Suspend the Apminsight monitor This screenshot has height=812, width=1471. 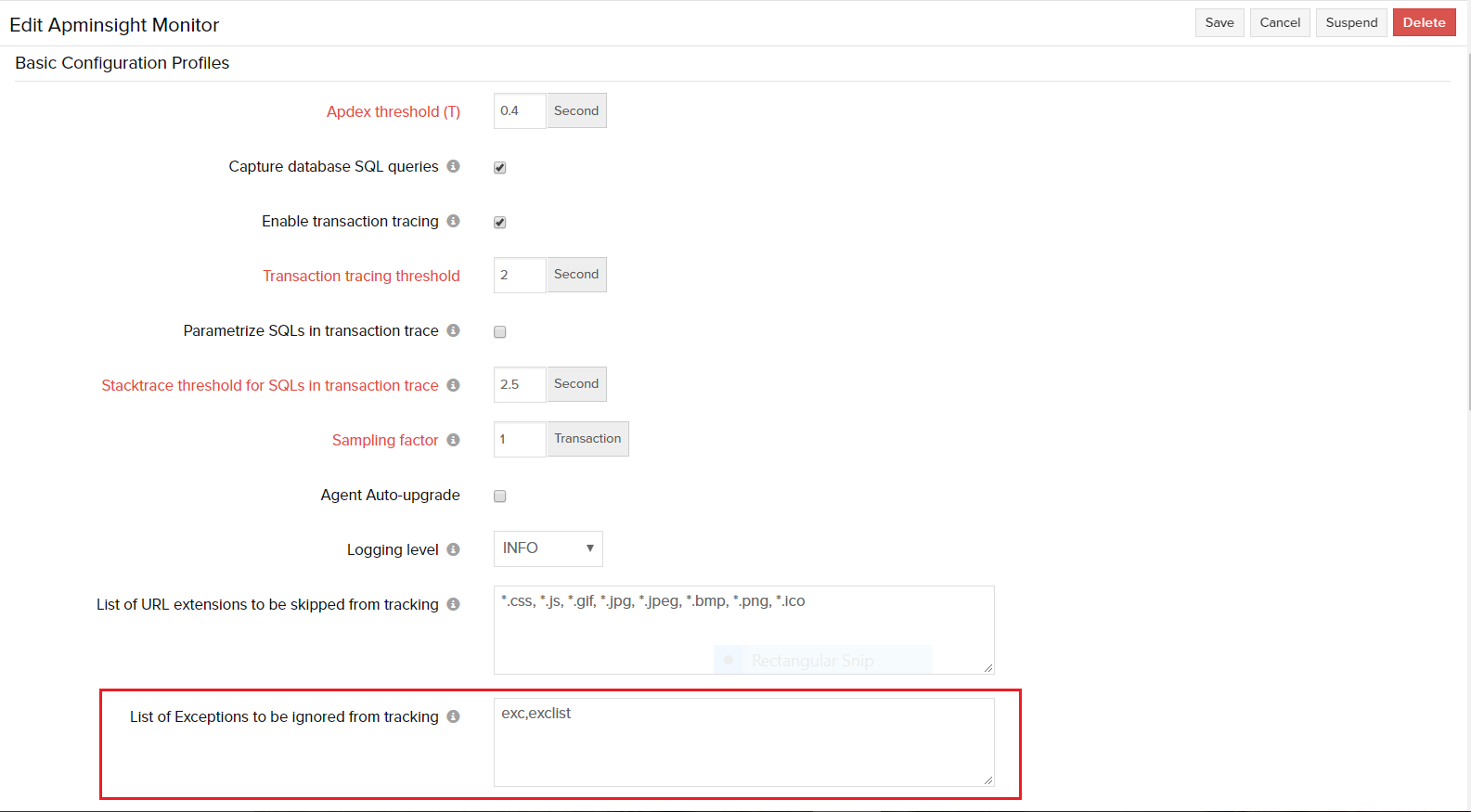point(1351,22)
